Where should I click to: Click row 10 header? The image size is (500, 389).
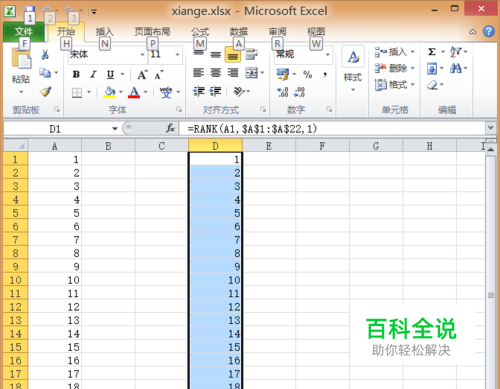tap(15, 280)
